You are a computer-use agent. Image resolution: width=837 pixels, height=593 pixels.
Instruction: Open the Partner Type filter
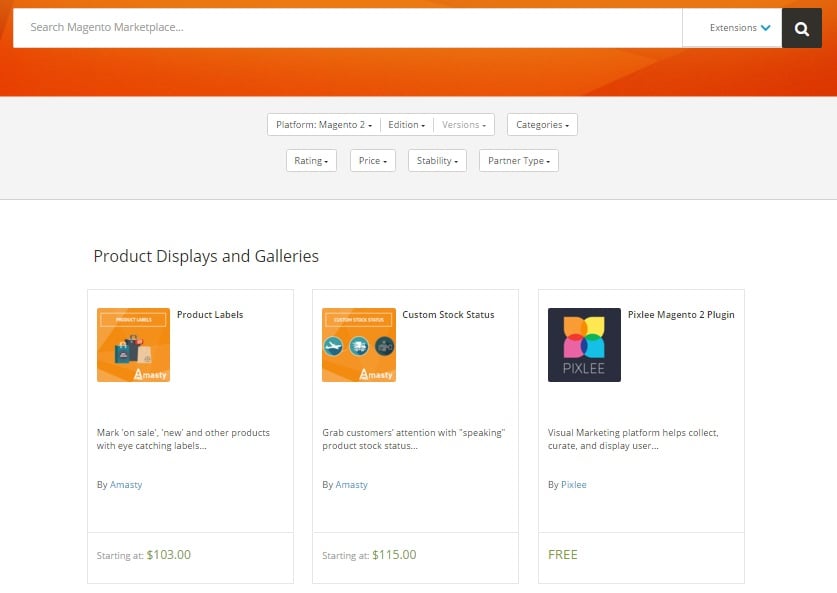[519, 161]
